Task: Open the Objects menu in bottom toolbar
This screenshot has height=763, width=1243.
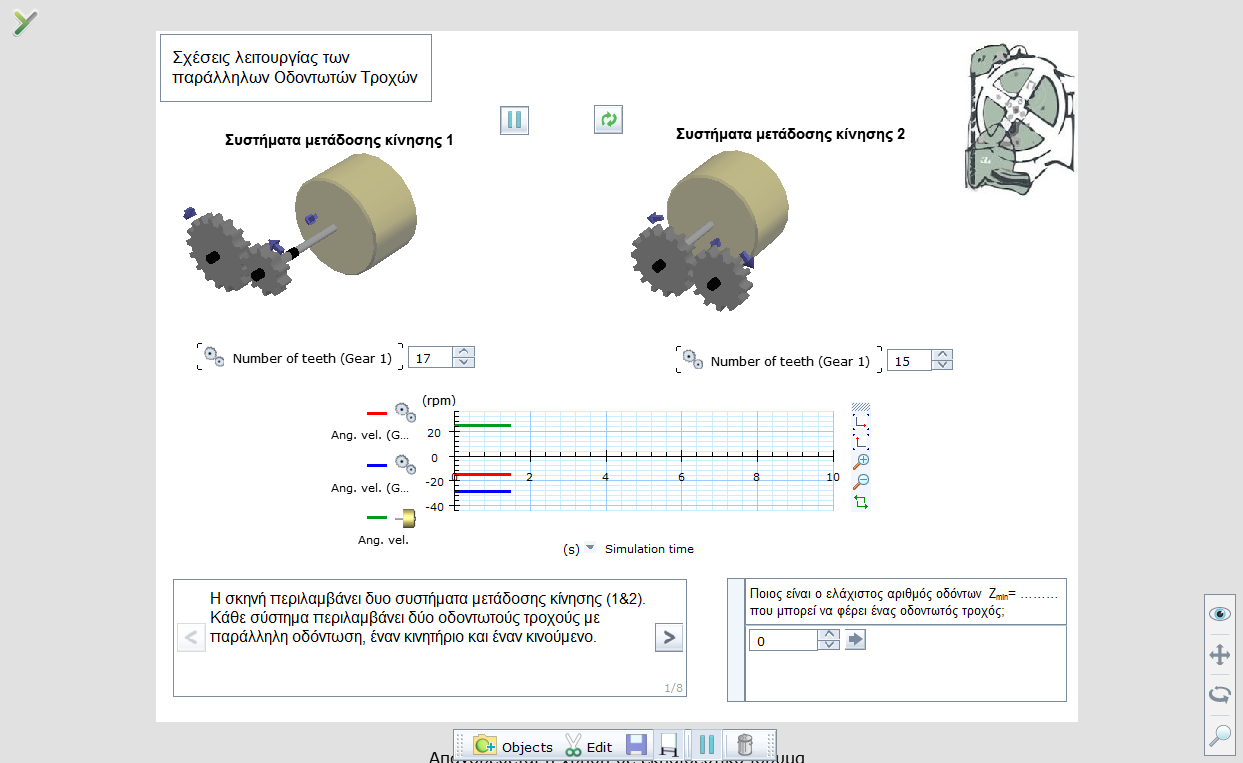Action: pyautogui.click(x=513, y=746)
